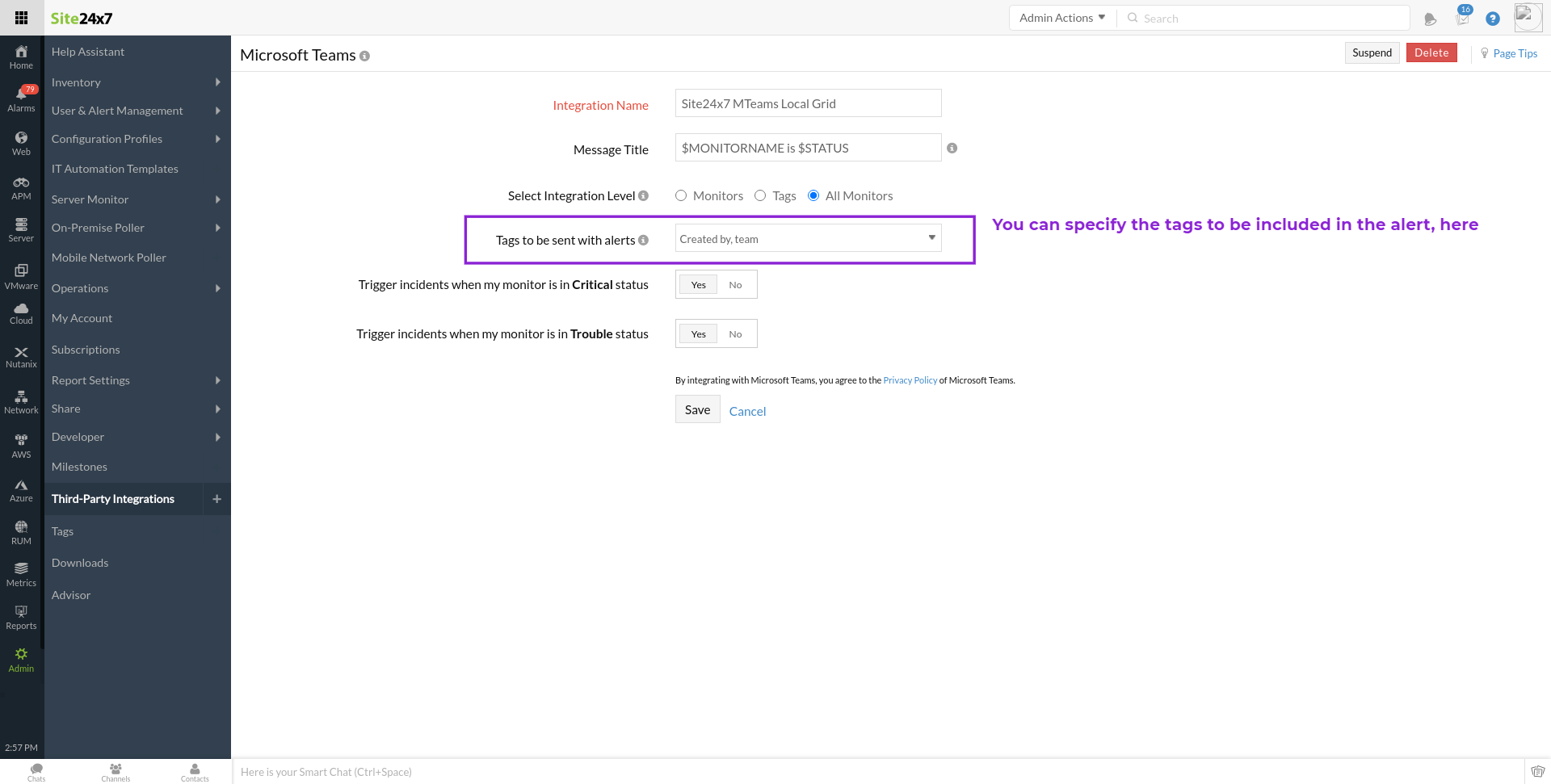
Task: Open the apps grid launcher icon
Action: point(22,18)
